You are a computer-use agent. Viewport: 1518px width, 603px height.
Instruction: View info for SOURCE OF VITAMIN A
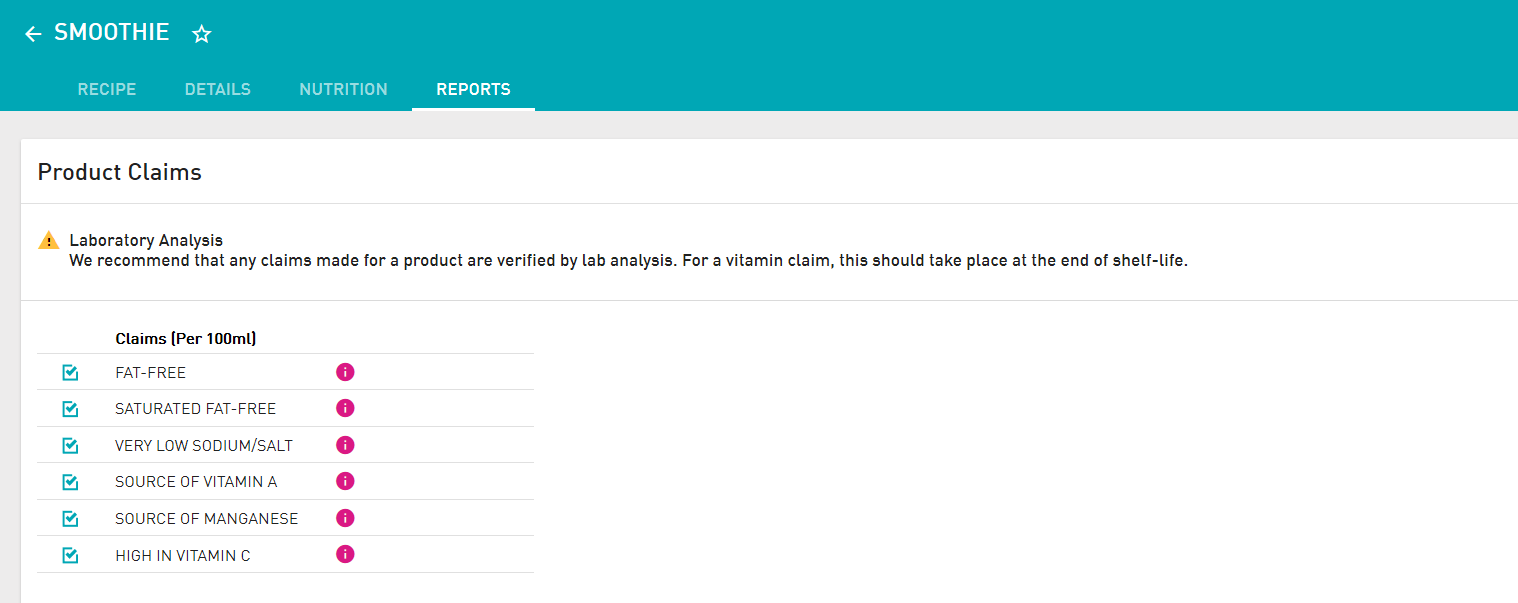(x=345, y=481)
